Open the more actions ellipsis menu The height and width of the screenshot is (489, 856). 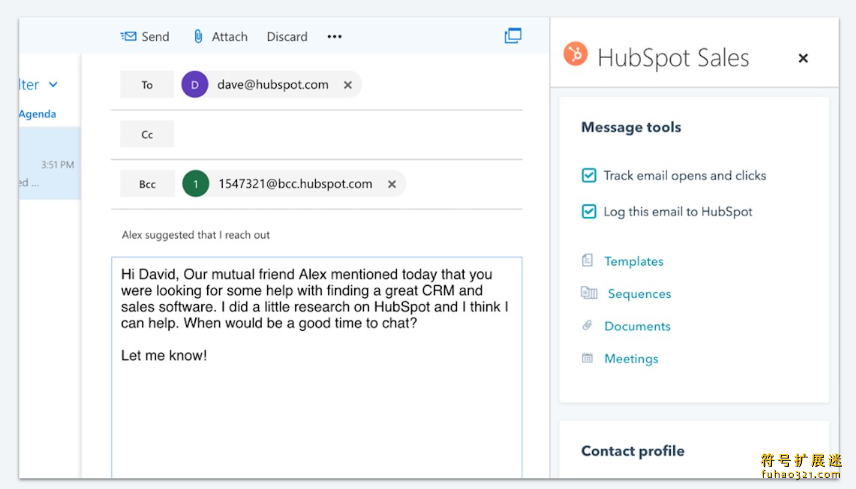click(x=335, y=37)
